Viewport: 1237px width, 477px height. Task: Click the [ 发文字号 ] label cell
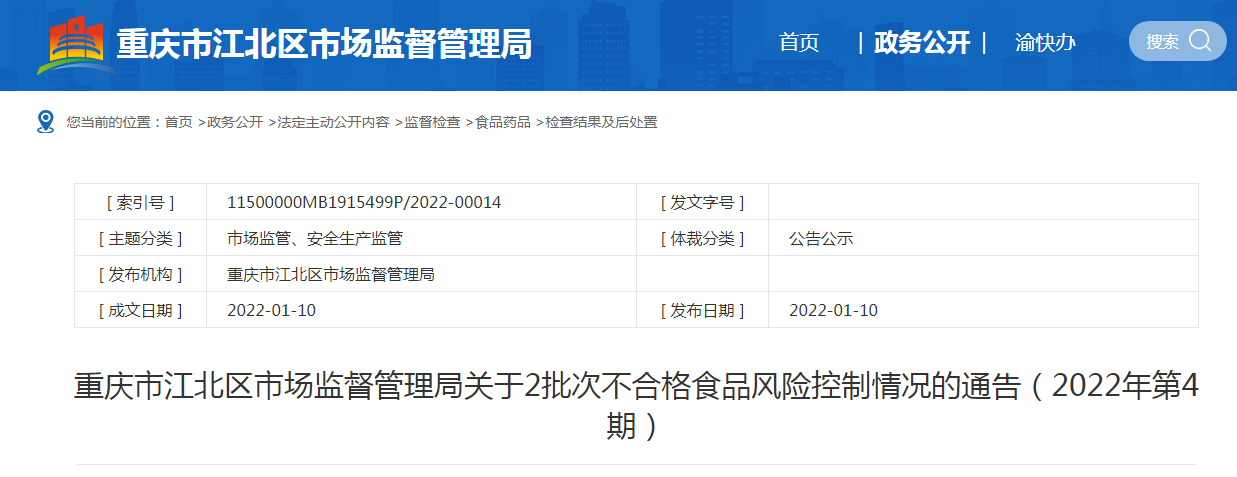point(702,202)
